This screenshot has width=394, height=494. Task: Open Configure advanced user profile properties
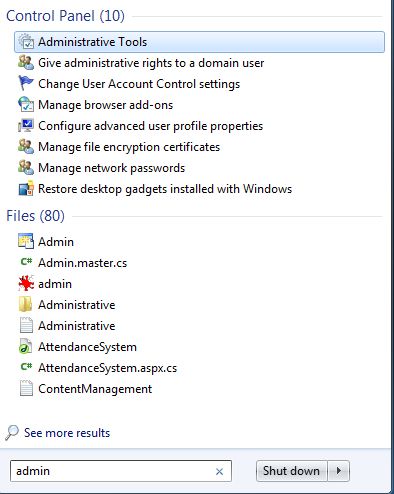[x=151, y=126]
